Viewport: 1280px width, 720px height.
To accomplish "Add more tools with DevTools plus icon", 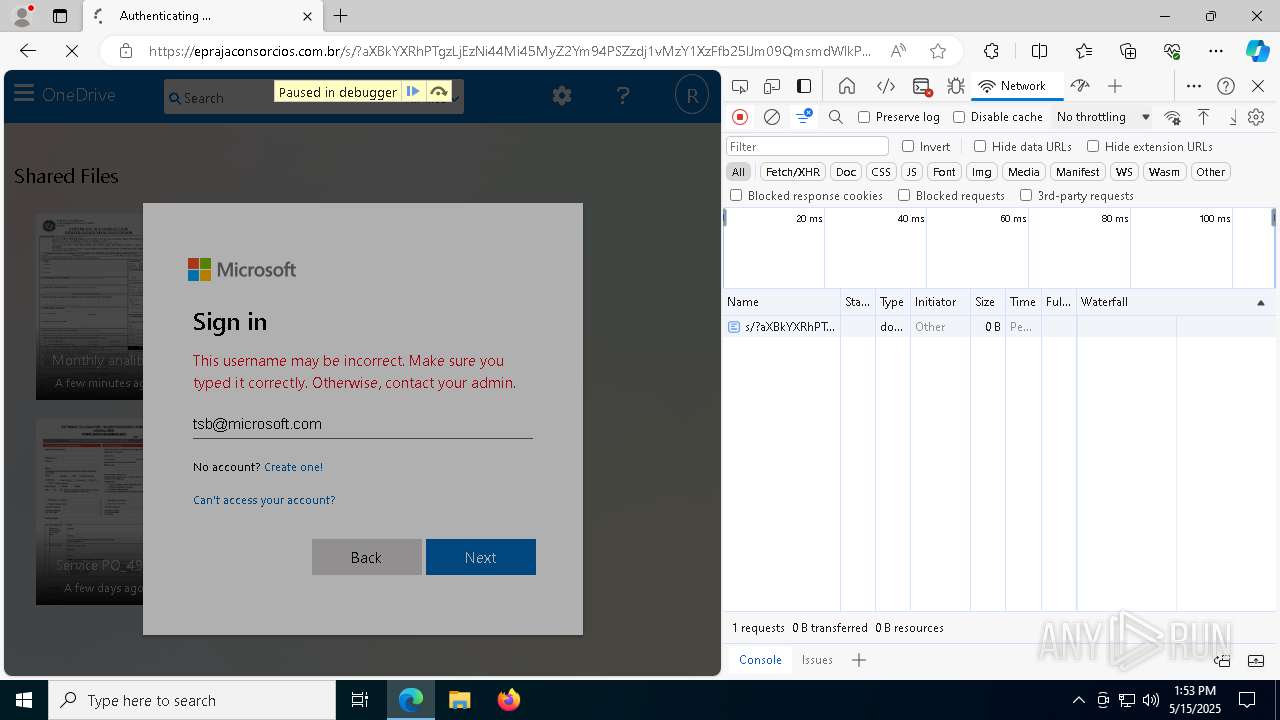I will tap(1115, 86).
